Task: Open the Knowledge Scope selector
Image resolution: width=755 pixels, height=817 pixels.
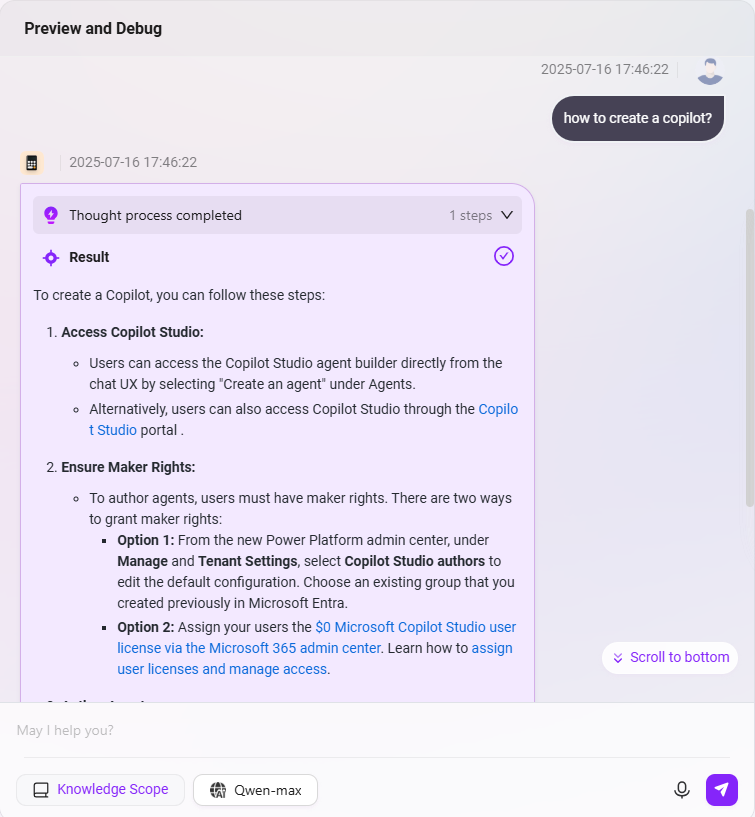Action: [x=101, y=790]
